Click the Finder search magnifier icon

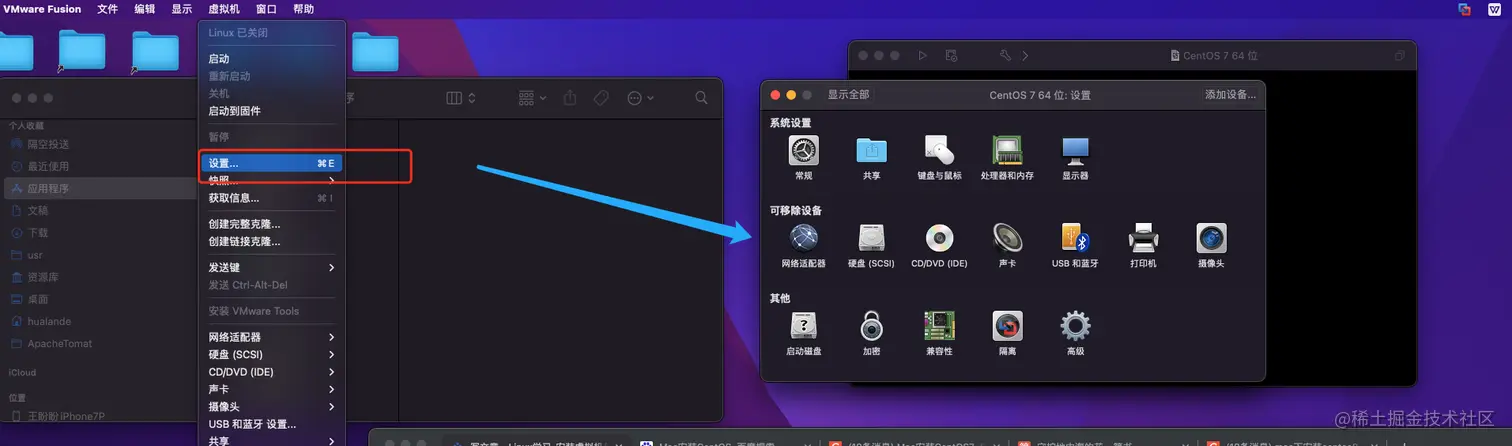(x=701, y=98)
